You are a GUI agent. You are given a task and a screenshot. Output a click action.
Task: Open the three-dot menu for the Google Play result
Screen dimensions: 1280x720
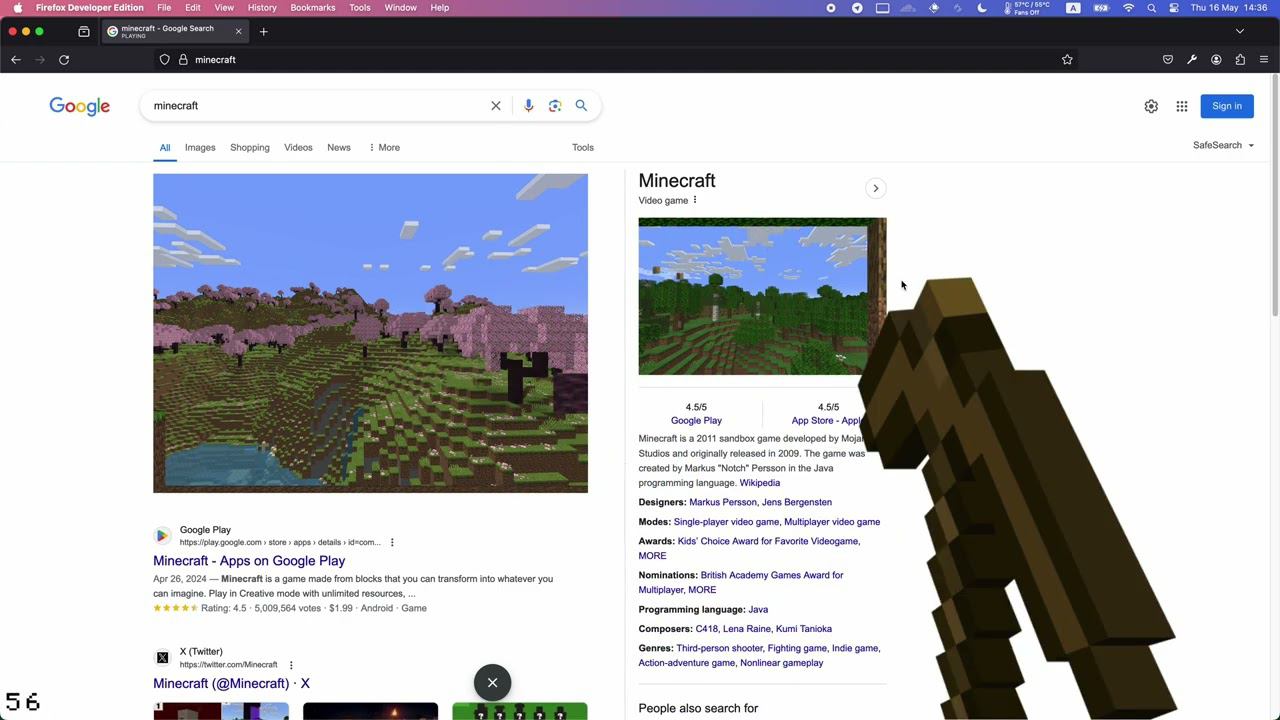[x=392, y=543]
